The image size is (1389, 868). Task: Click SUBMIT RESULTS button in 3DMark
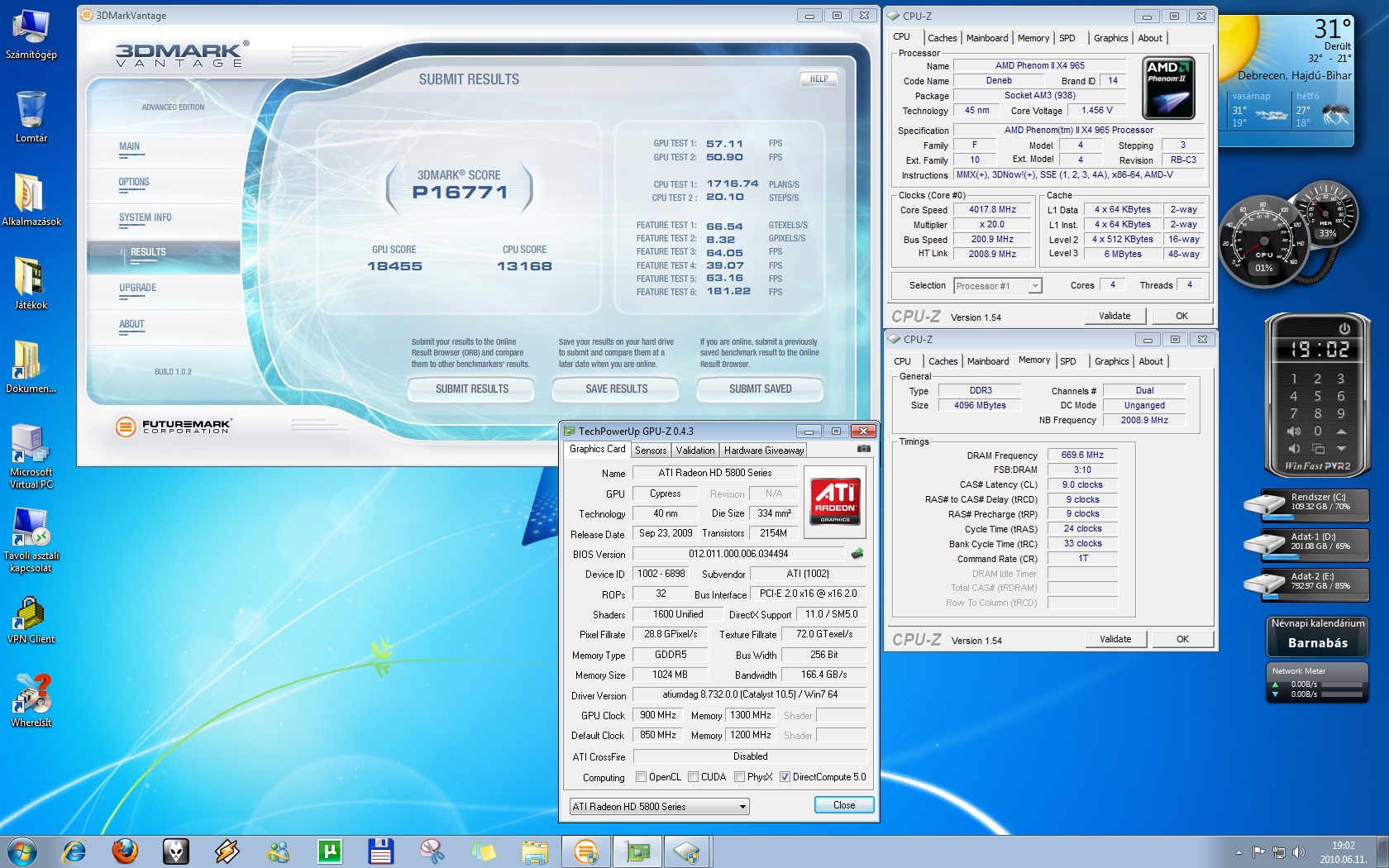point(472,389)
